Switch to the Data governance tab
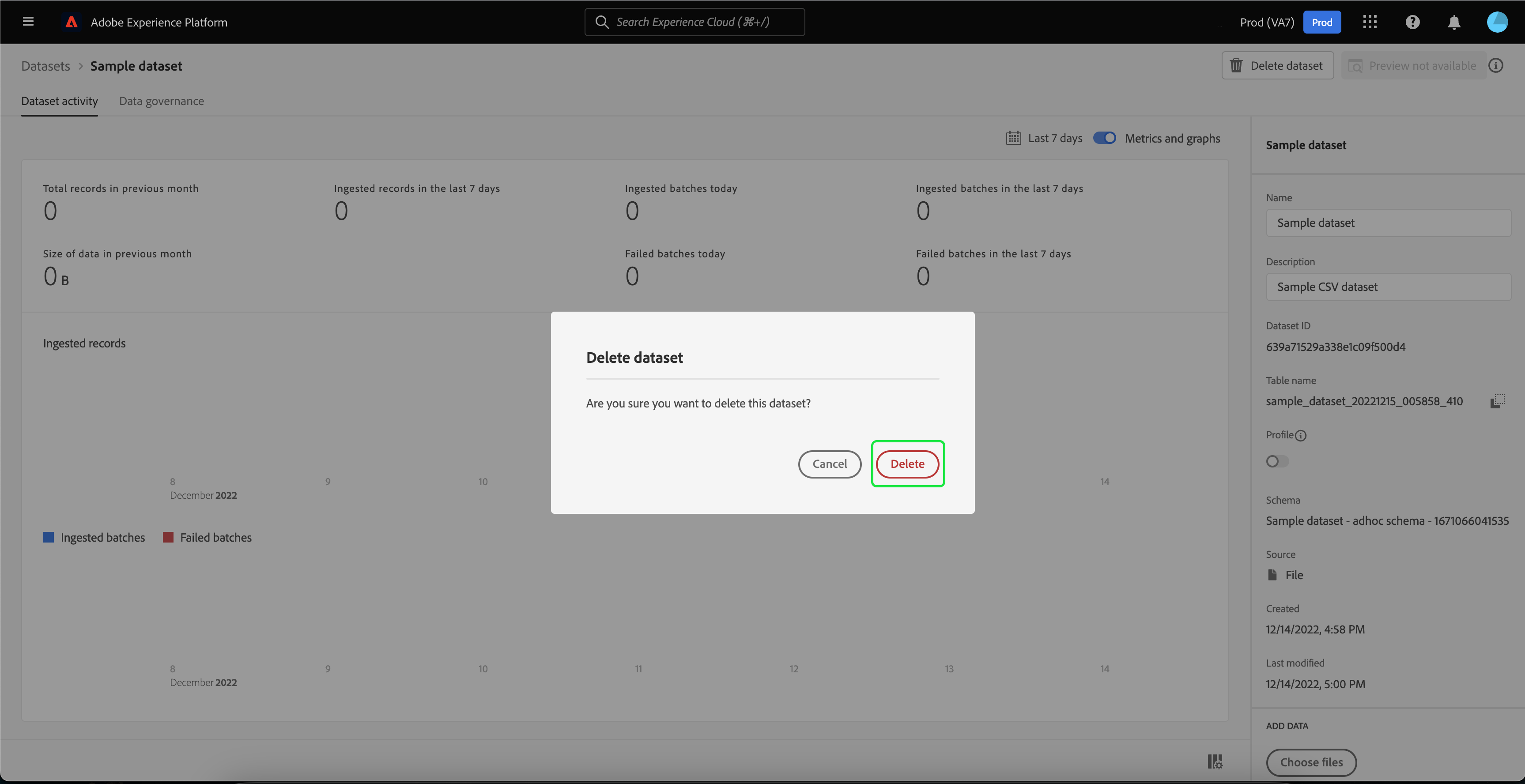Image resolution: width=1525 pixels, height=784 pixels. tap(161, 101)
